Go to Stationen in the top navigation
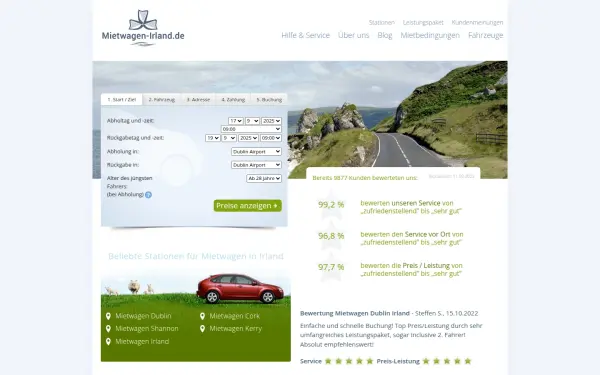Image resolution: width=600 pixels, height=375 pixels. (382, 23)
